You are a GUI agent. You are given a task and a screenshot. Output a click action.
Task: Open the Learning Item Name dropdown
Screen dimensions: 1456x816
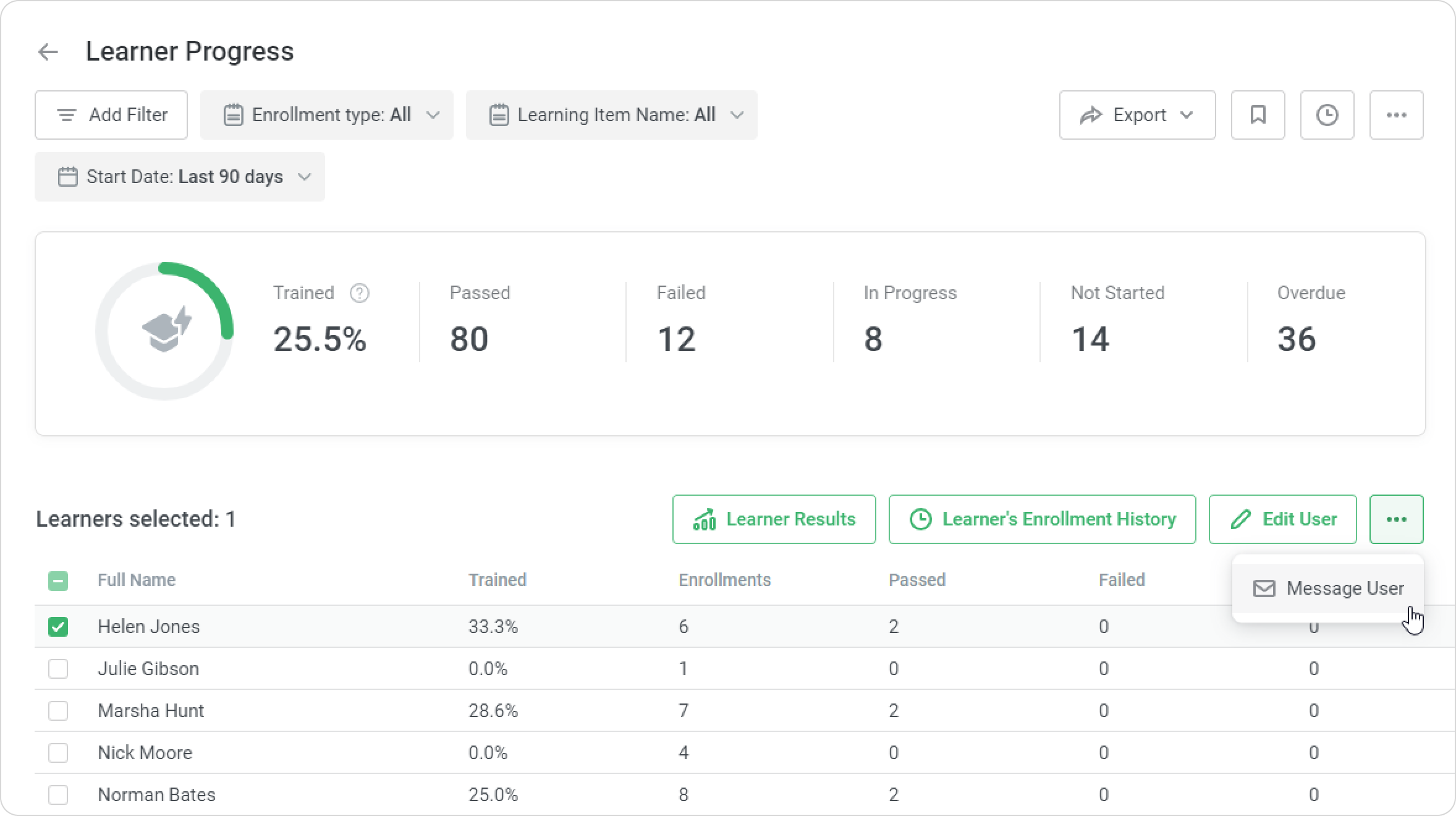tap(611, 115)
